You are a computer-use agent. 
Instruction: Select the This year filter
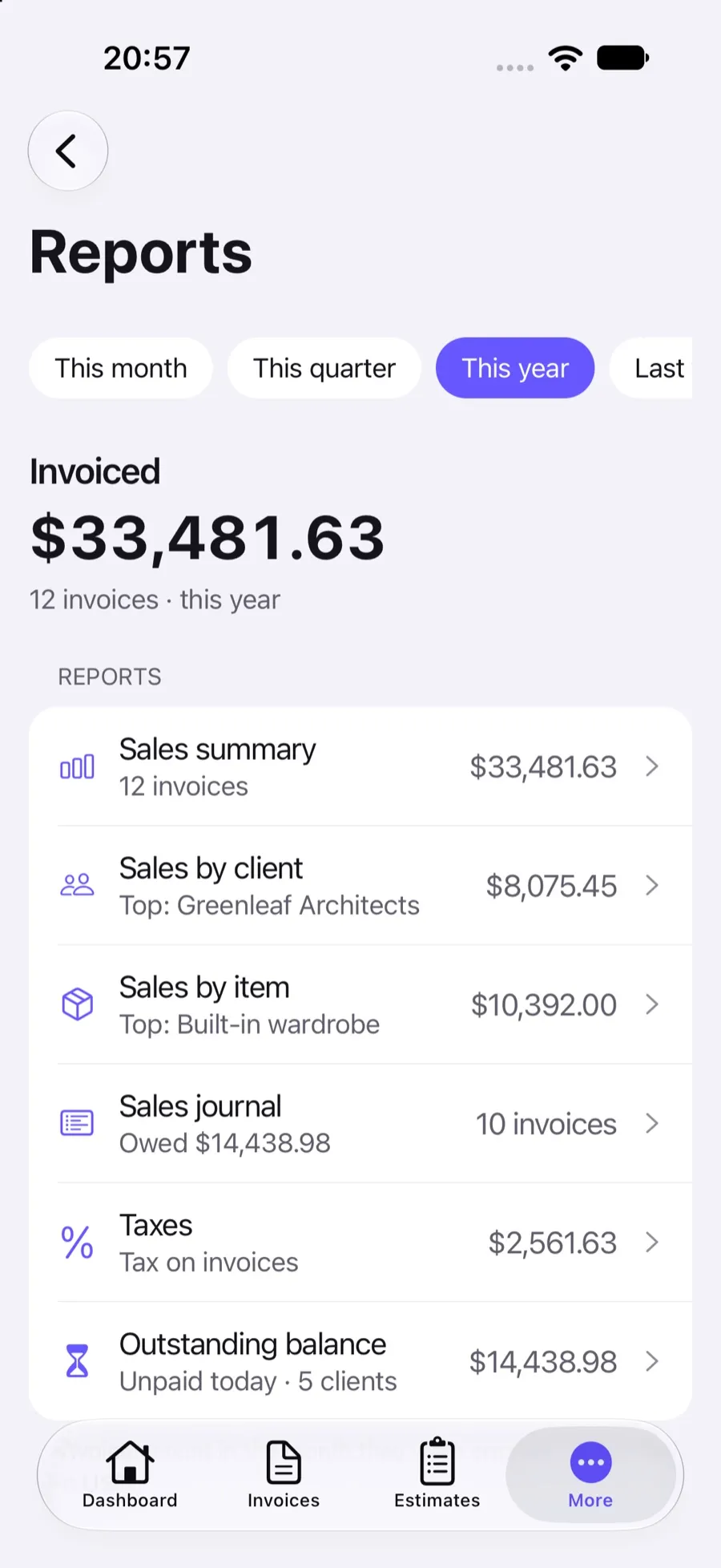click(x=515, y=368)
